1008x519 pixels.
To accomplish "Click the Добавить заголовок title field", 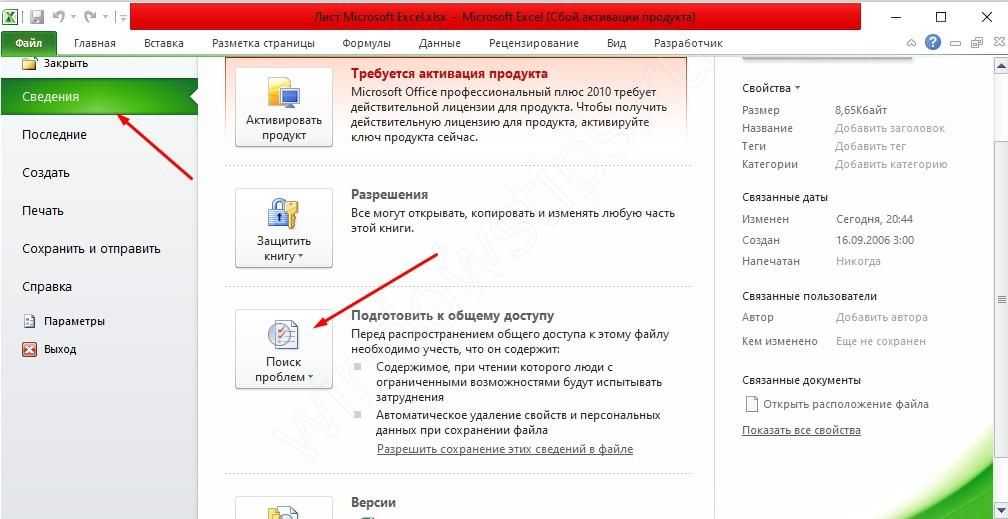I will pos(889,128).
